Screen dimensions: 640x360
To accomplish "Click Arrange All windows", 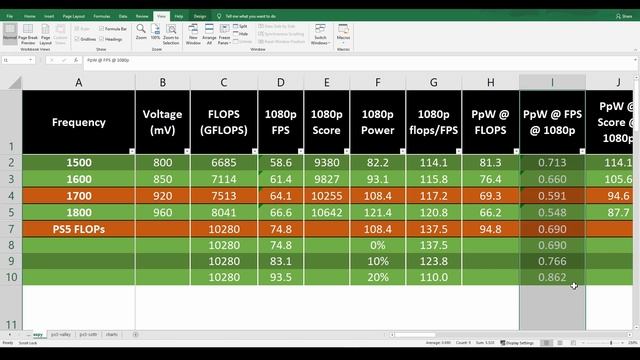I will (x=209, y=34).
